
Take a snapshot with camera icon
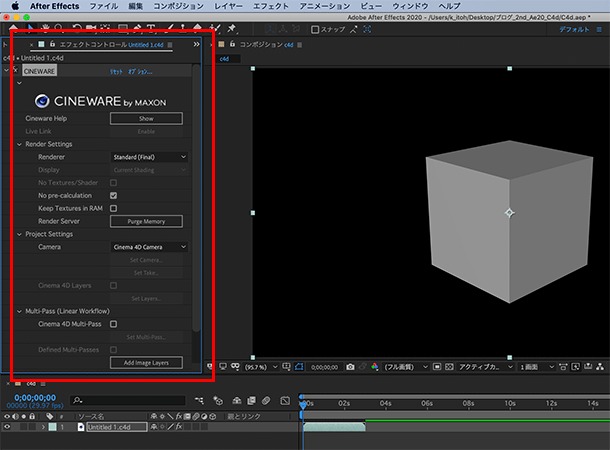coord(350,367)
